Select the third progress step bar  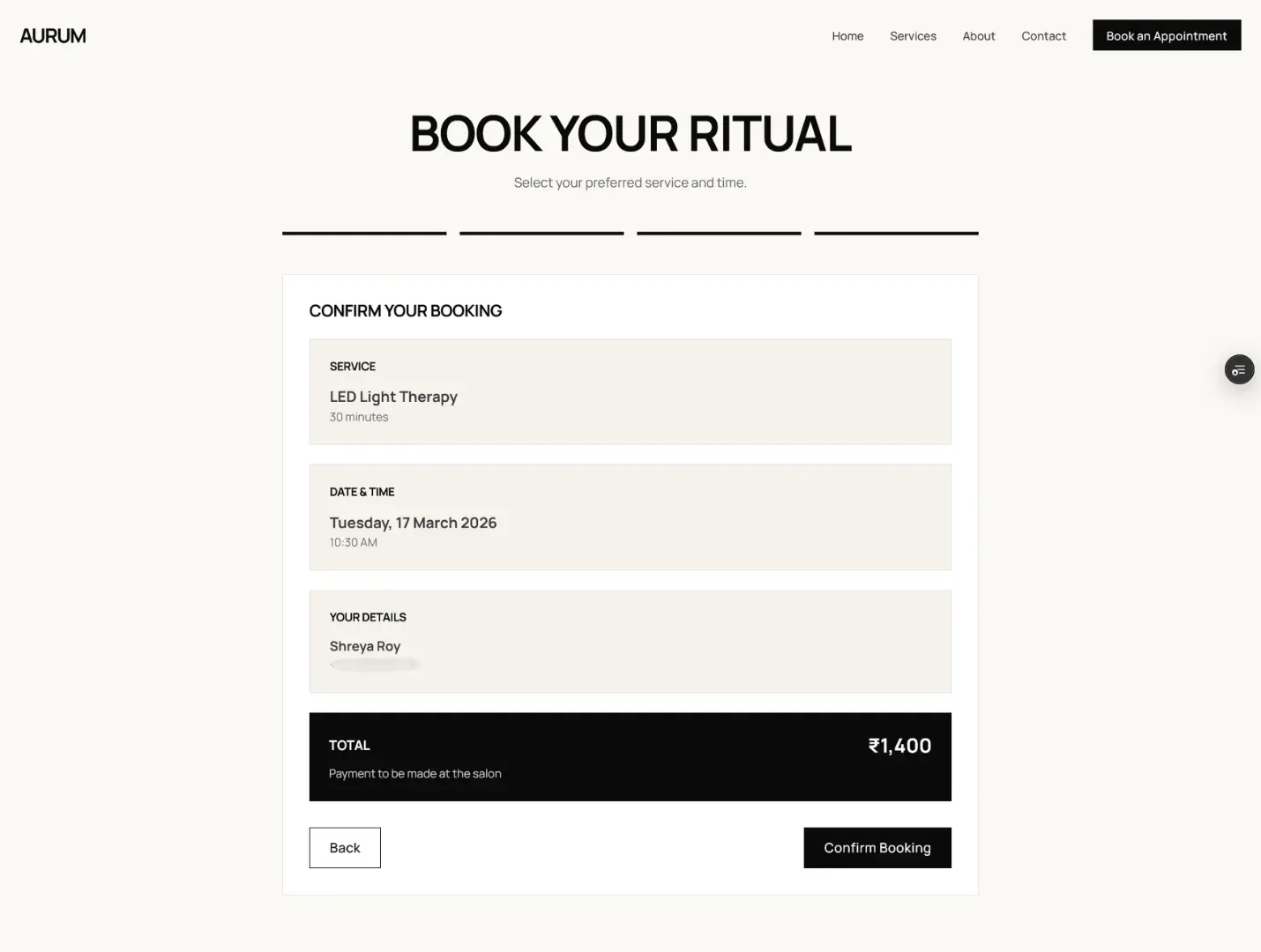[x=719, y=233]
